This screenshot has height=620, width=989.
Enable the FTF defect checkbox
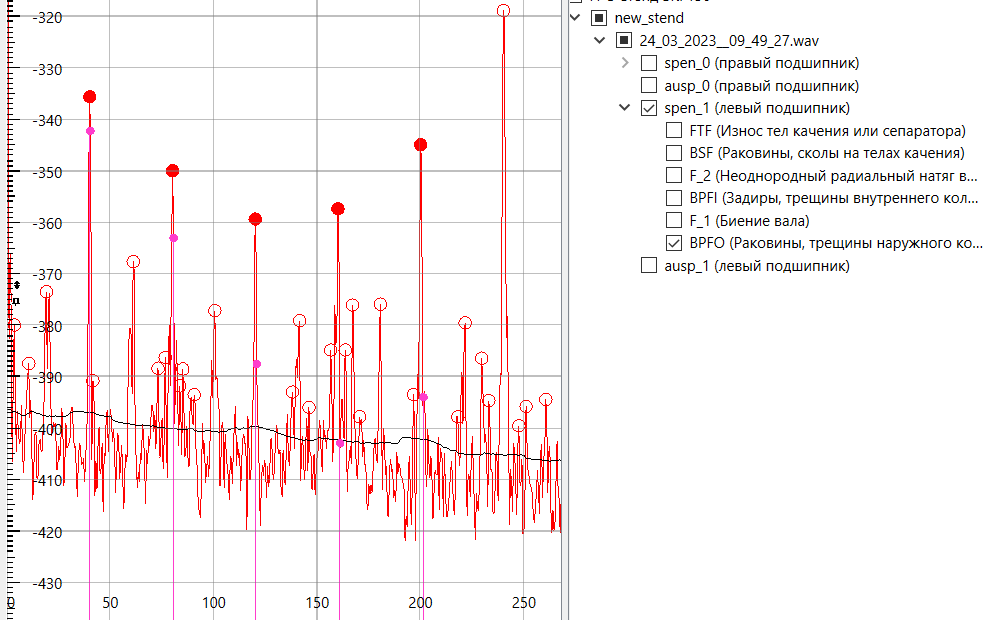[x=674, y=131]
